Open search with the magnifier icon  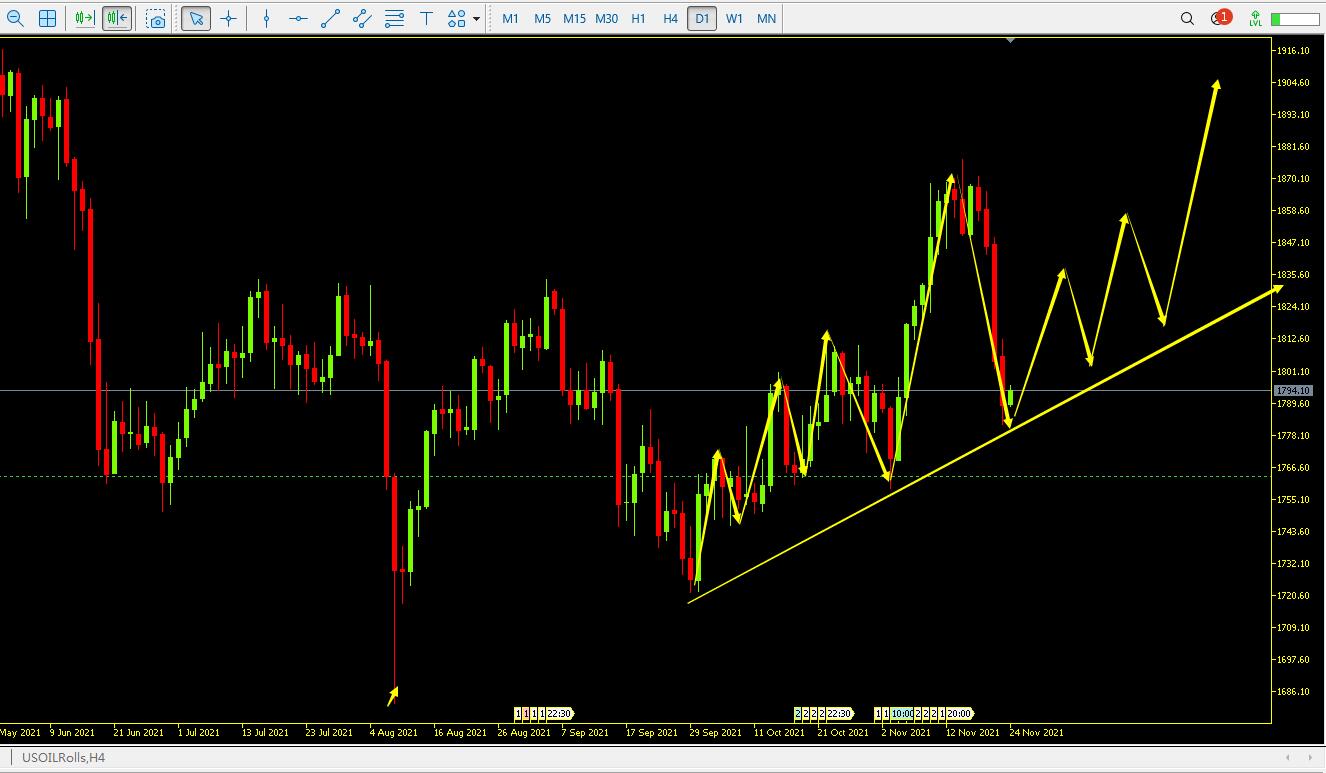1187,18
